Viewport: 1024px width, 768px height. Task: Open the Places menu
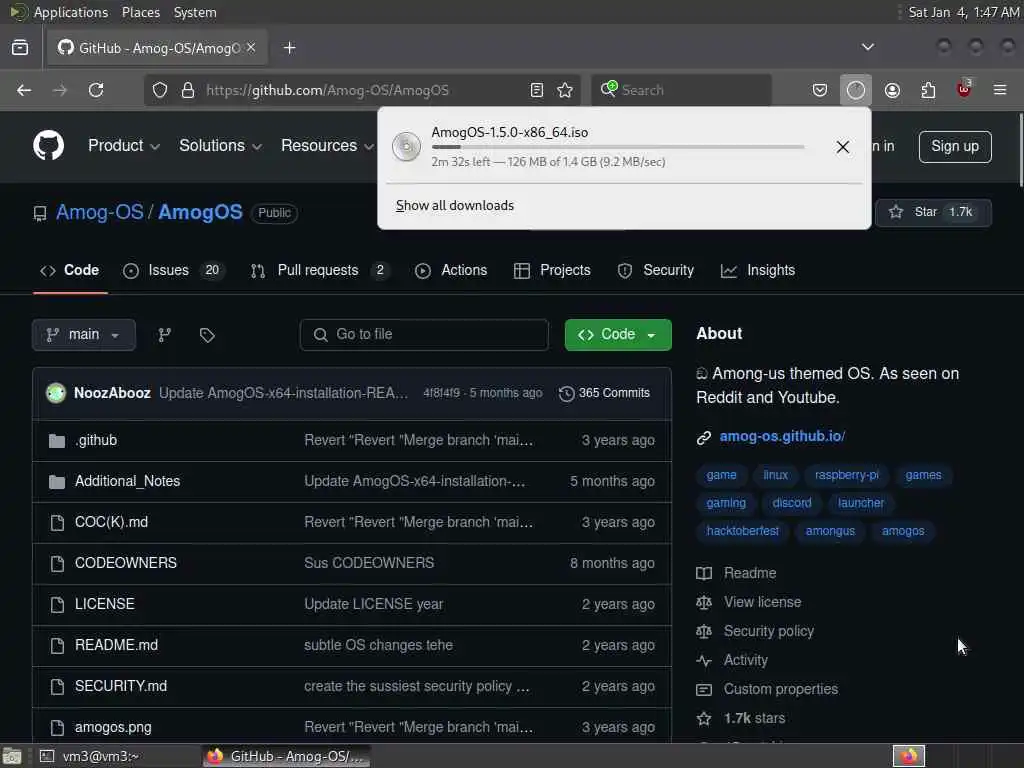140,12
